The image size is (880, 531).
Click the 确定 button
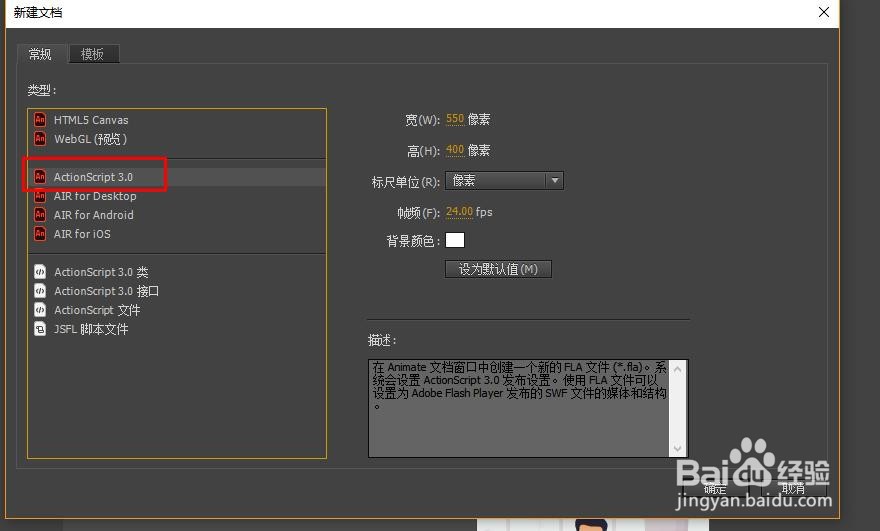(714, 489)
